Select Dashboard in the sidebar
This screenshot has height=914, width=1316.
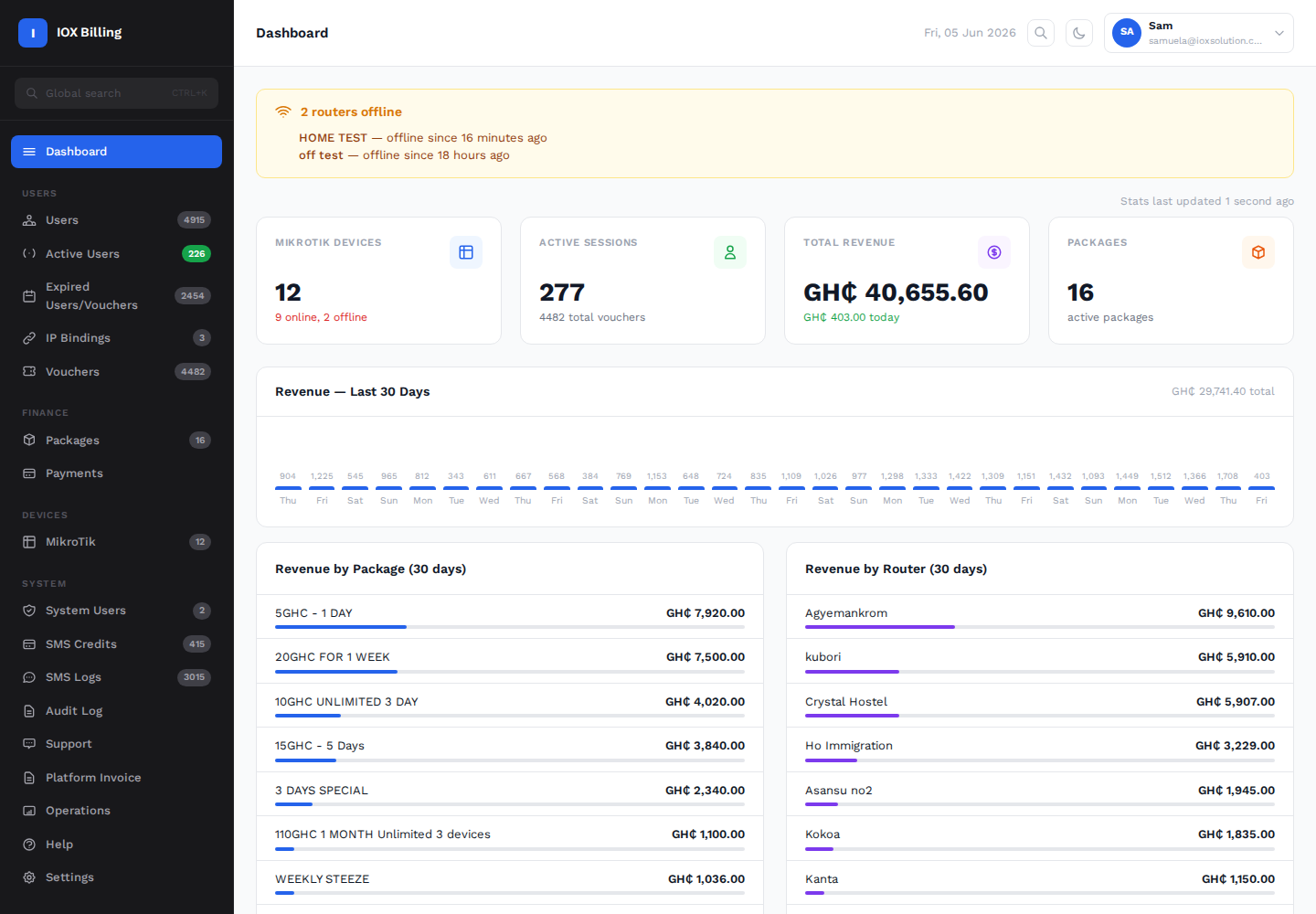[116, 152]
